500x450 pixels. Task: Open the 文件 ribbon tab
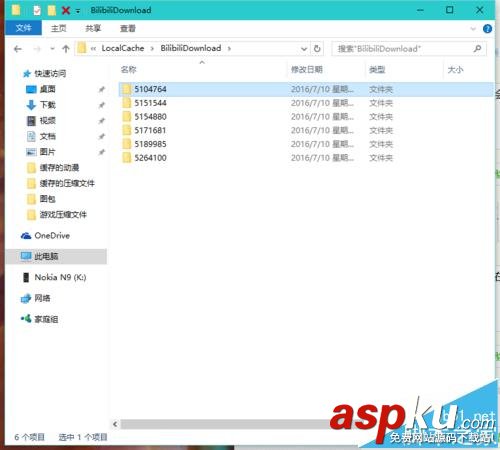click(23, 28)
